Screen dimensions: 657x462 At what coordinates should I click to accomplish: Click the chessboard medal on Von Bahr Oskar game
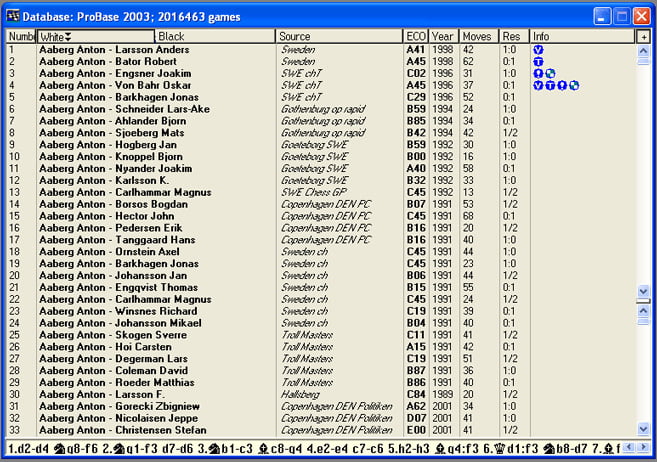pyautogui.click(x=574, y=85)
